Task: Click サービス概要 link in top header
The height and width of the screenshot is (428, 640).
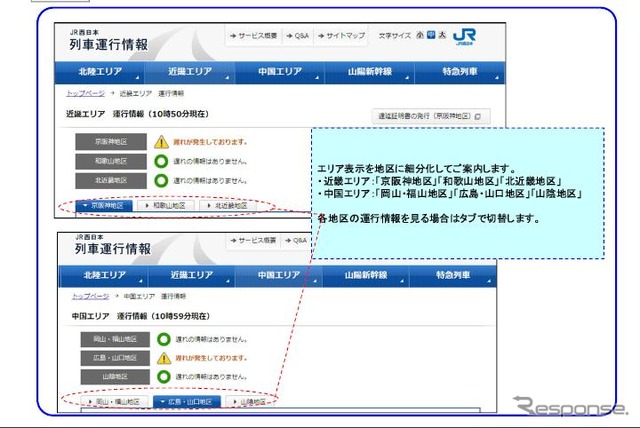Action: pos(253,36)
